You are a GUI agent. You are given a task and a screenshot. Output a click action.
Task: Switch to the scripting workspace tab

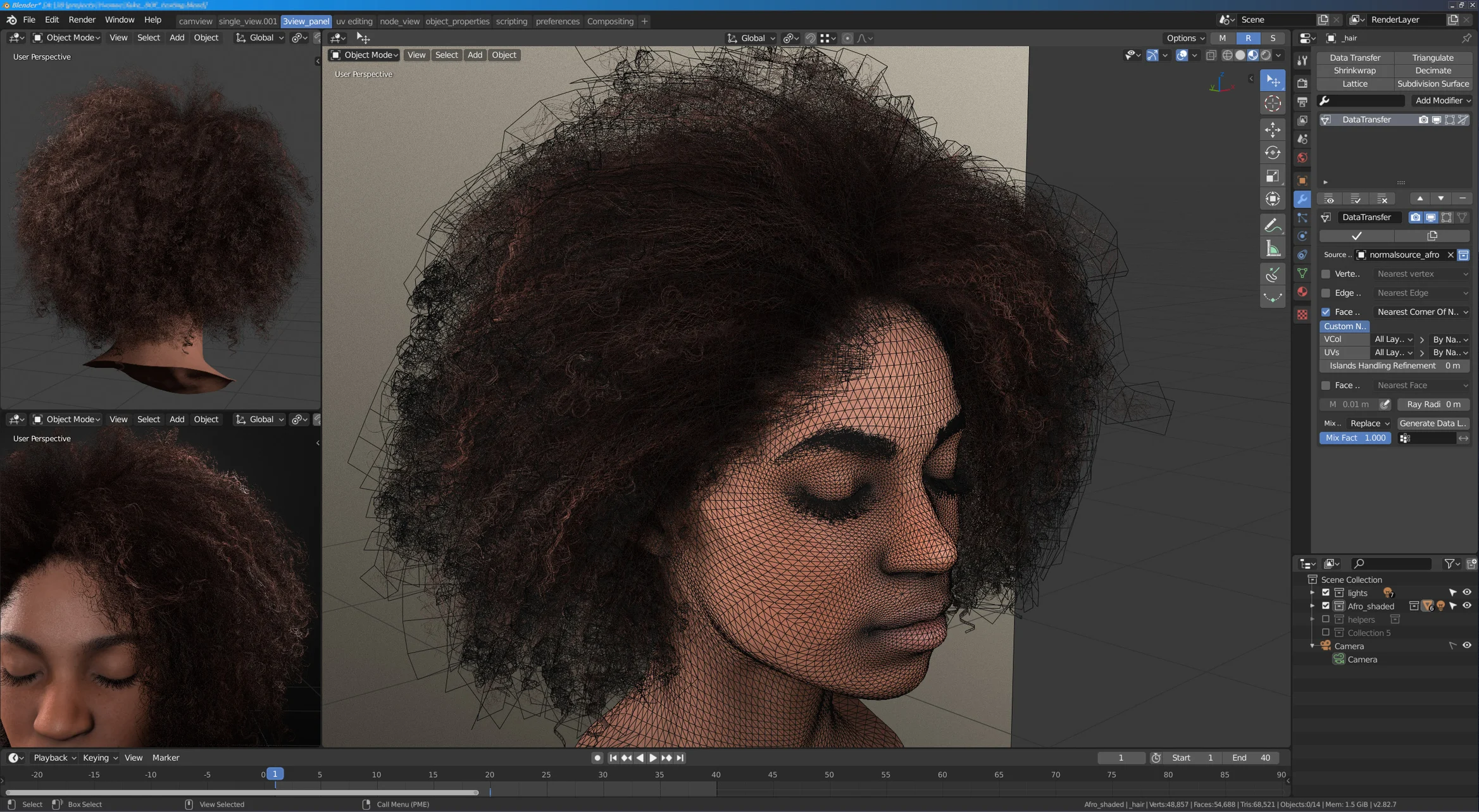[x=511, y=21]
